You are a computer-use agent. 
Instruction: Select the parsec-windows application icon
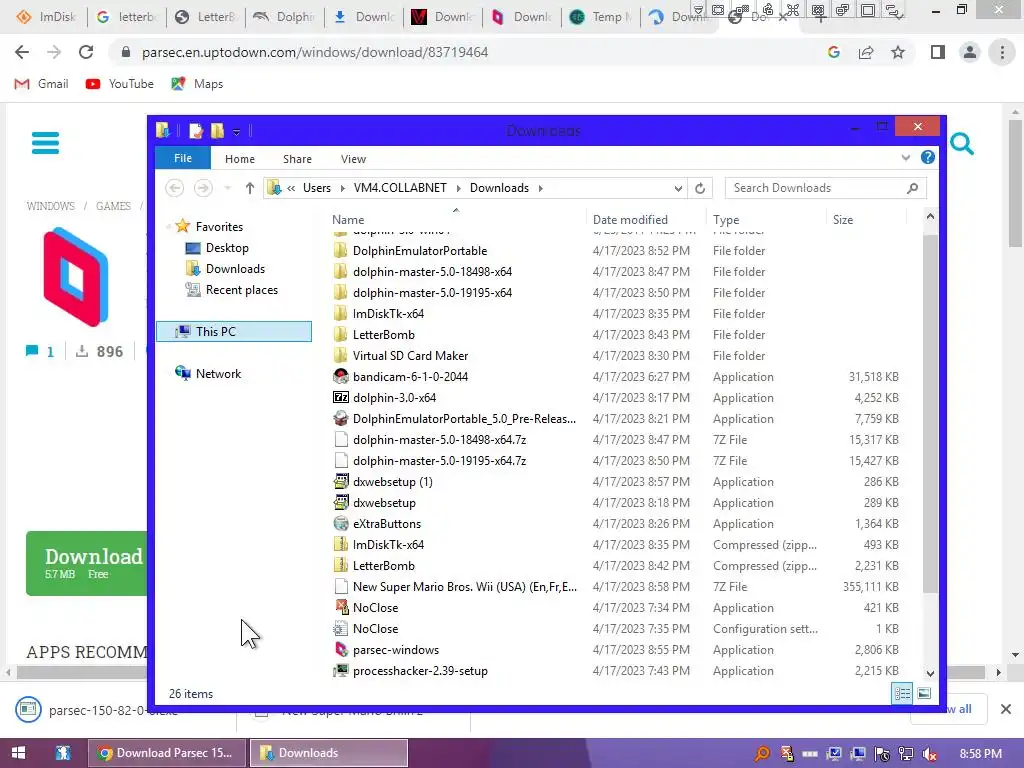coord(341,650)
